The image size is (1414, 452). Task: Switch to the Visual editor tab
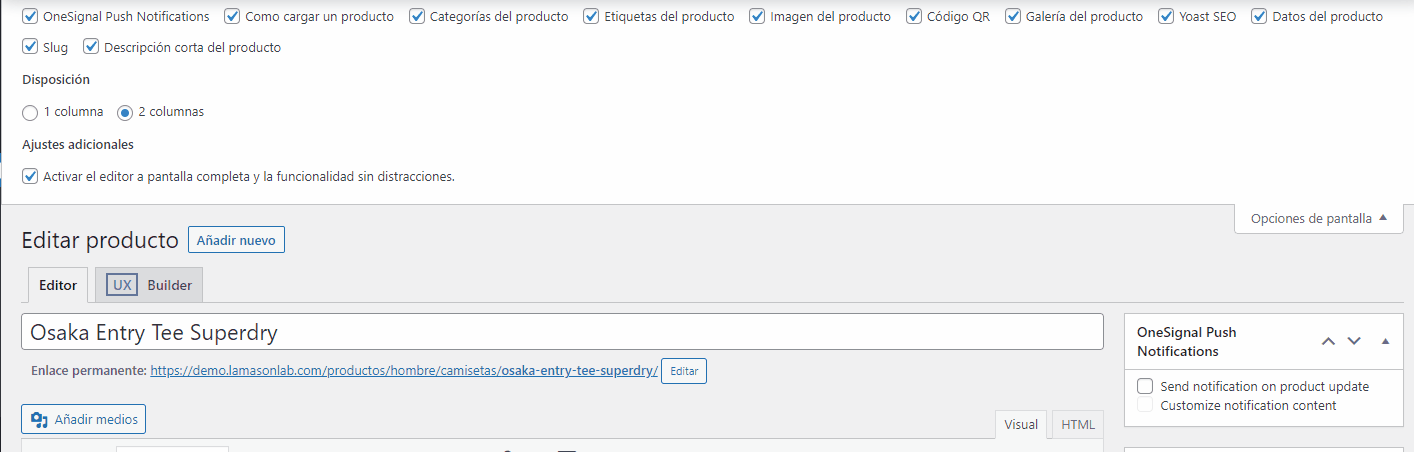(1021, 424)
